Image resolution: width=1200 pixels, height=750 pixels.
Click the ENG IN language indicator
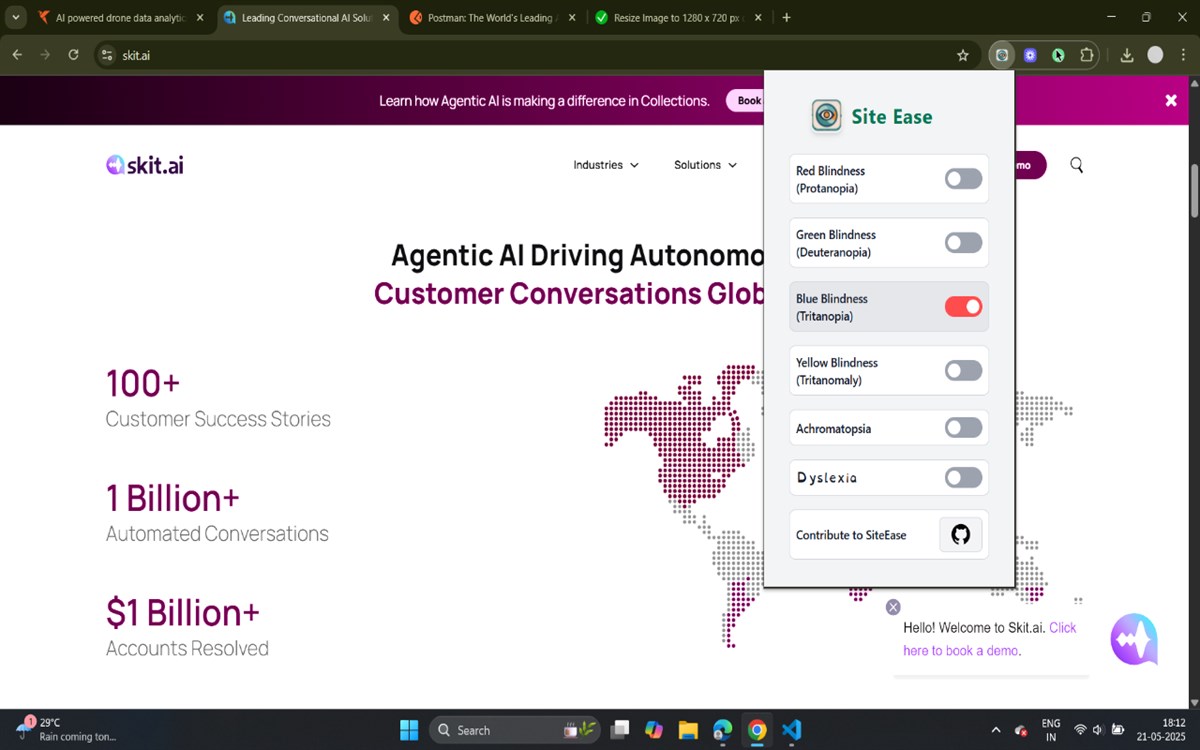1051,729
